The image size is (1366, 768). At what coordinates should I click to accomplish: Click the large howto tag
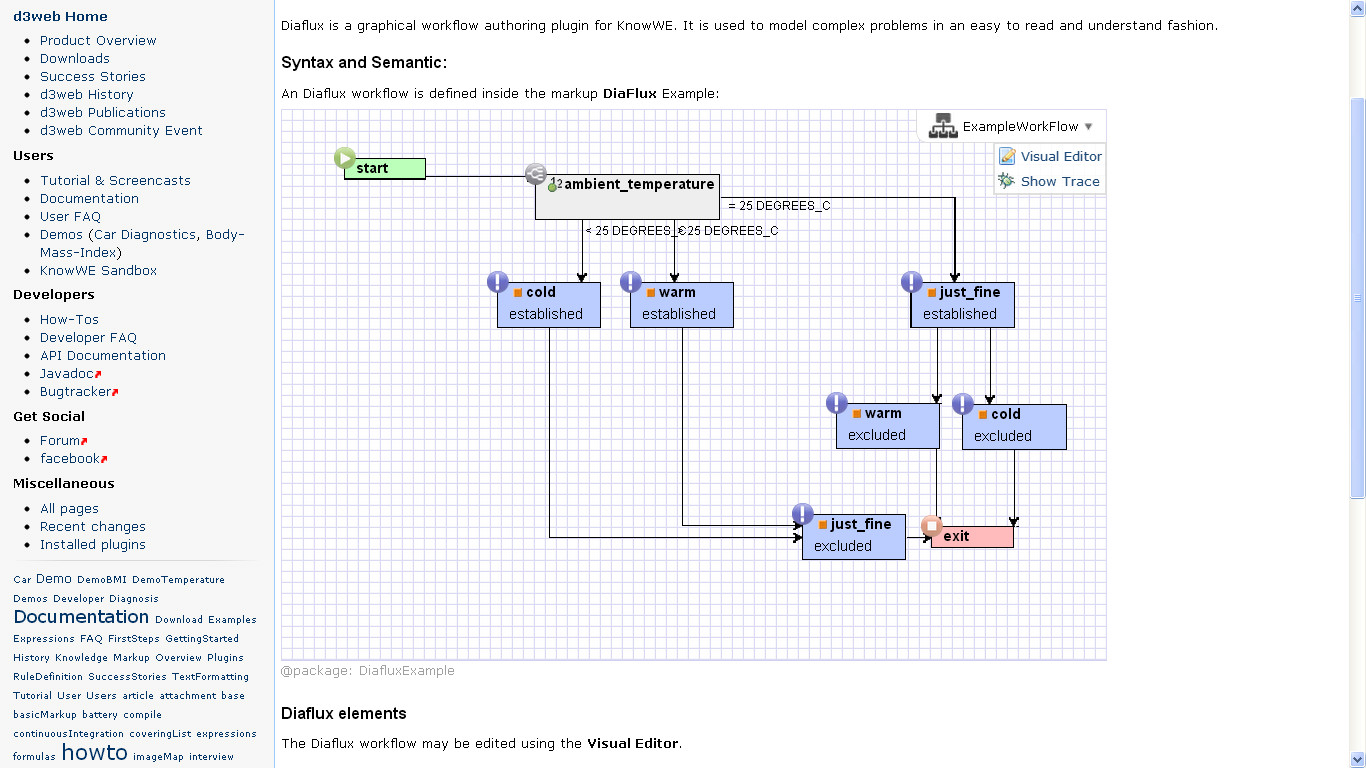(95, 753)
